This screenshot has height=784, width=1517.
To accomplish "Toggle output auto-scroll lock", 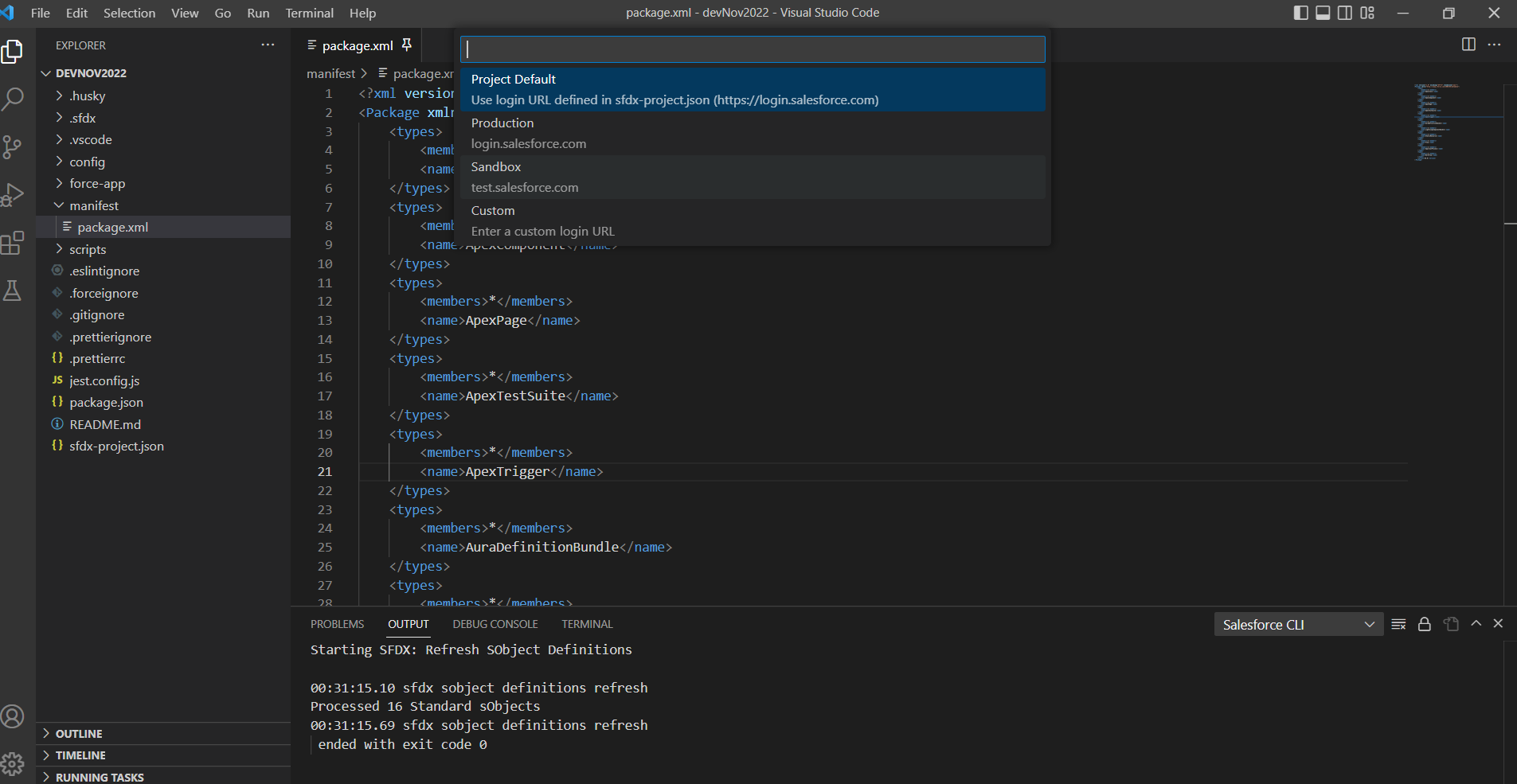I will (1425, 624).
